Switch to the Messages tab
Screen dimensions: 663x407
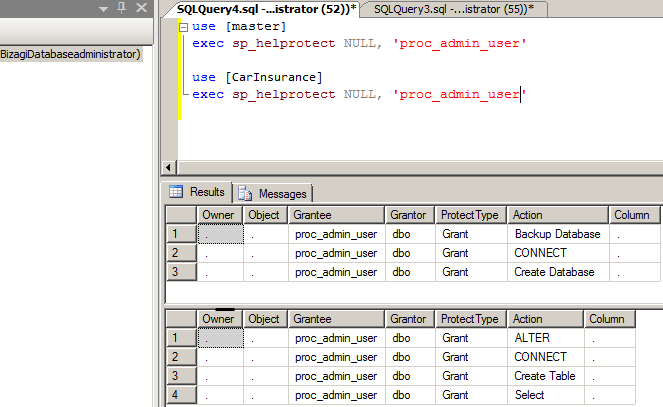[274, 193]
